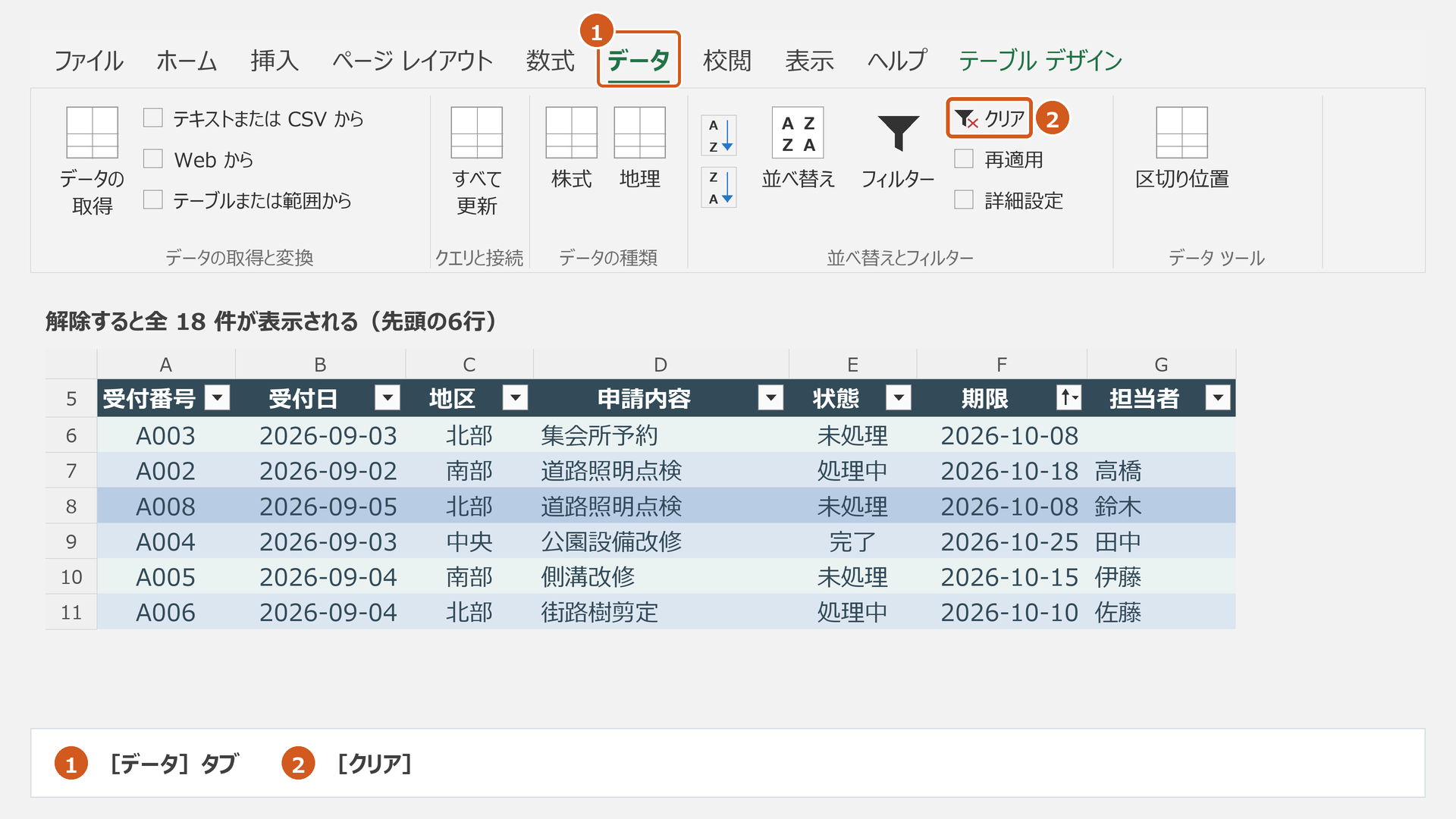Click the データの取得 icon

92,133
